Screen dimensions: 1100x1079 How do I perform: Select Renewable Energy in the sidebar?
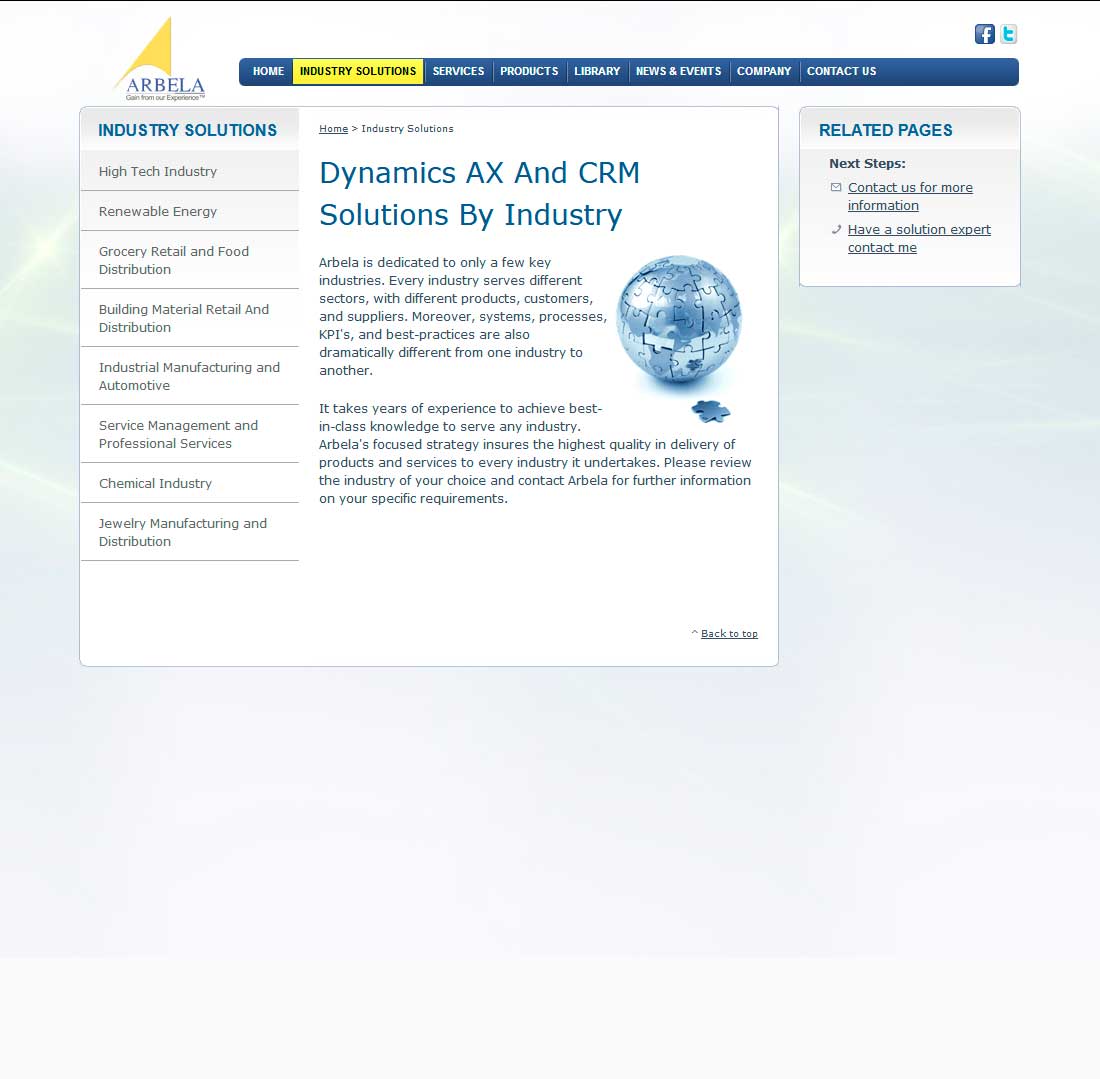(189, 211)
